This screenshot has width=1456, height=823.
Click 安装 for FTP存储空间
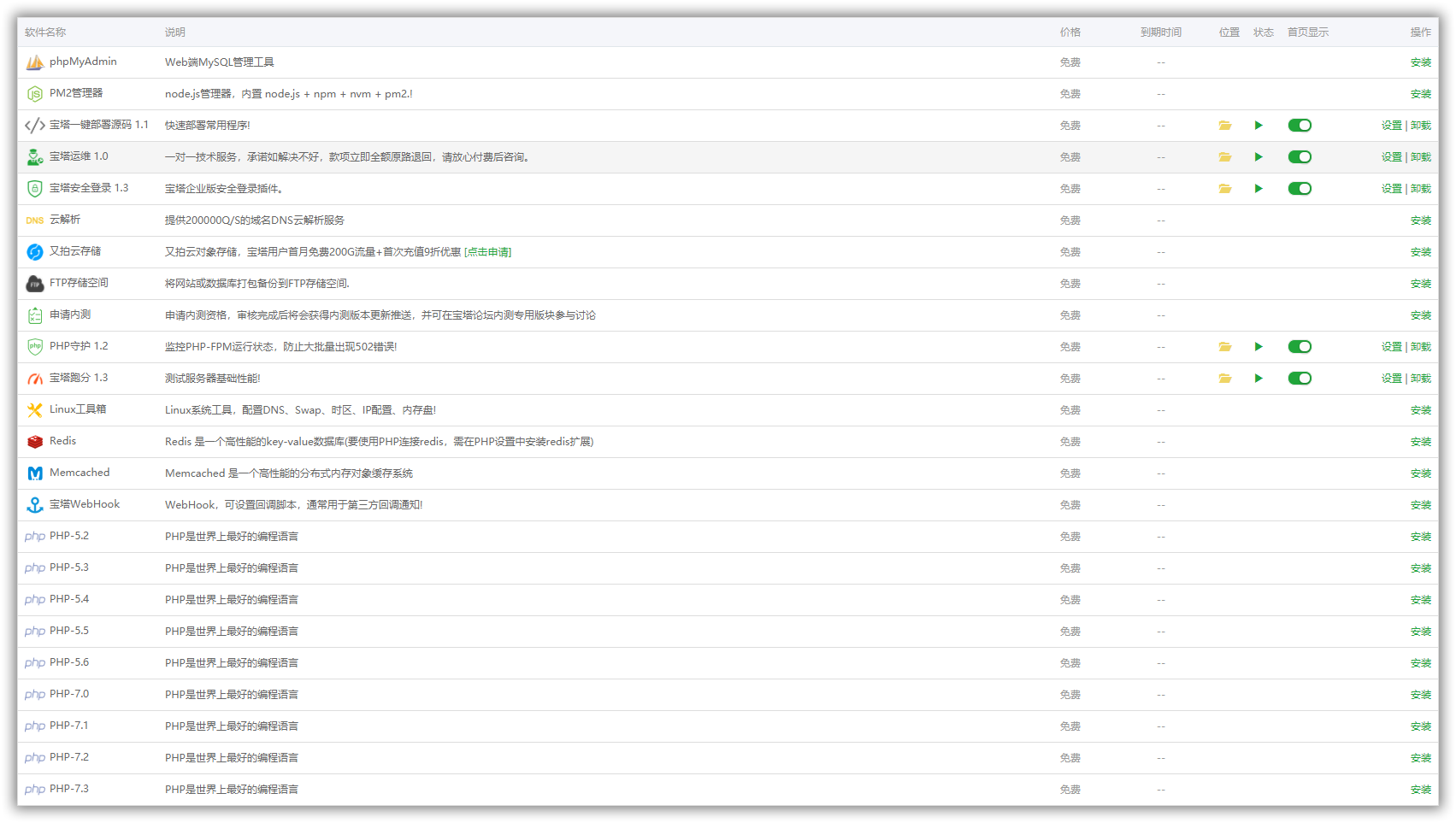click(1421, 284)
